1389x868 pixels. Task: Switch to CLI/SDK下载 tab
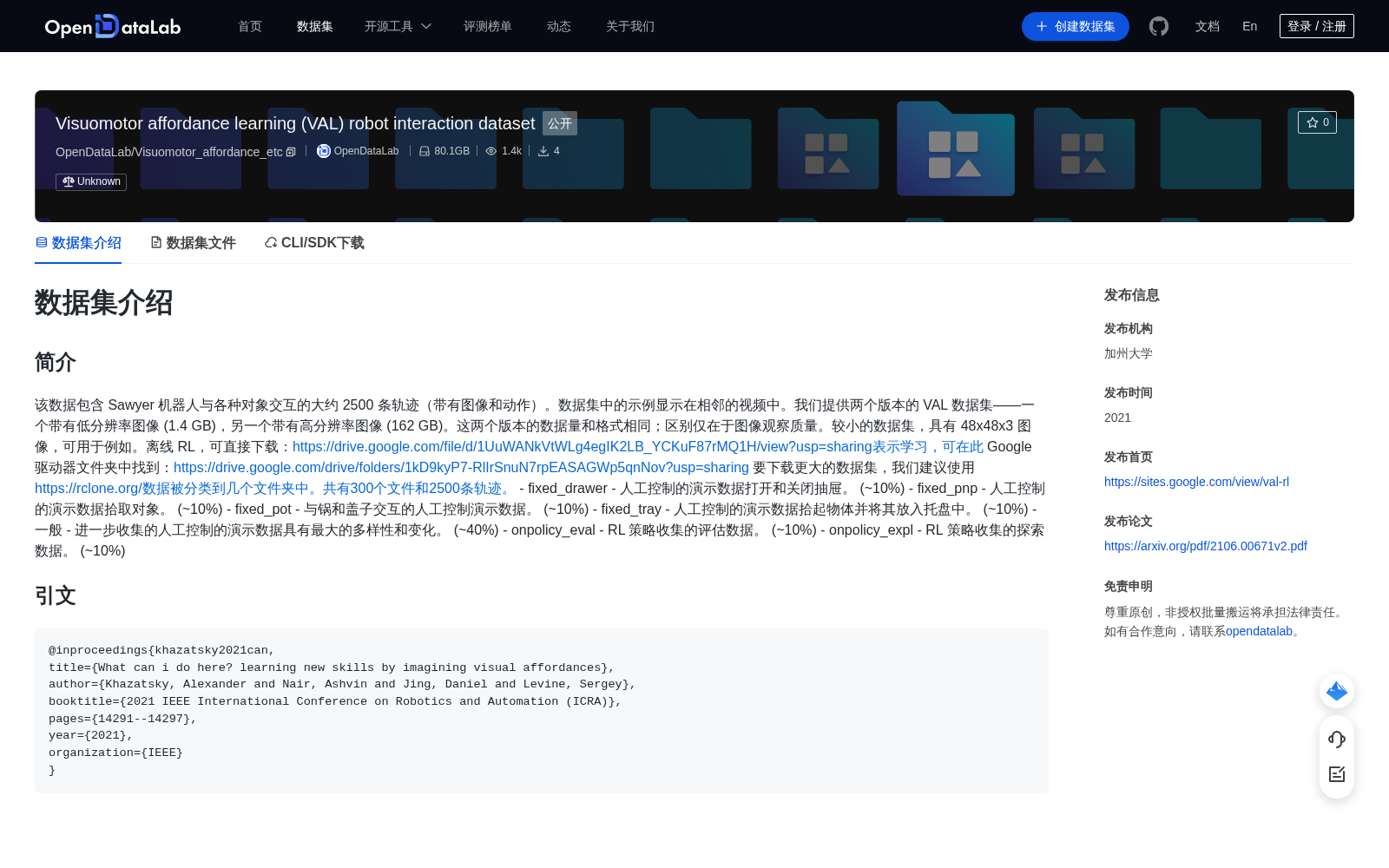(x=314, y=243)
